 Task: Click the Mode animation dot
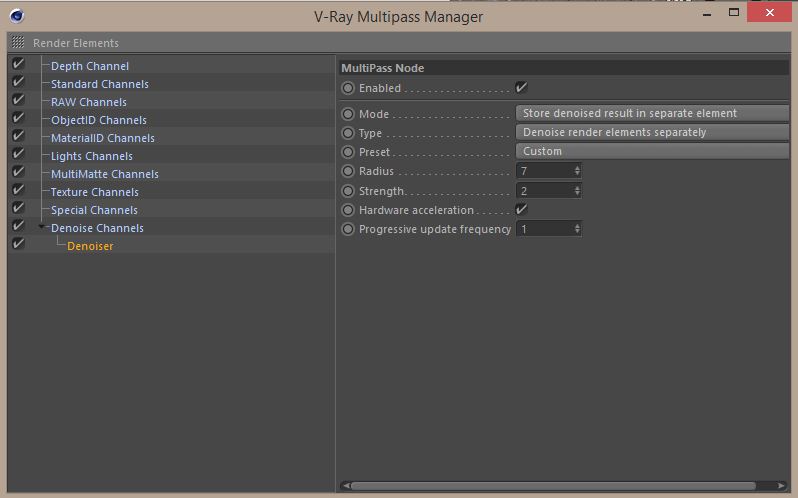[x=348, y=114]
